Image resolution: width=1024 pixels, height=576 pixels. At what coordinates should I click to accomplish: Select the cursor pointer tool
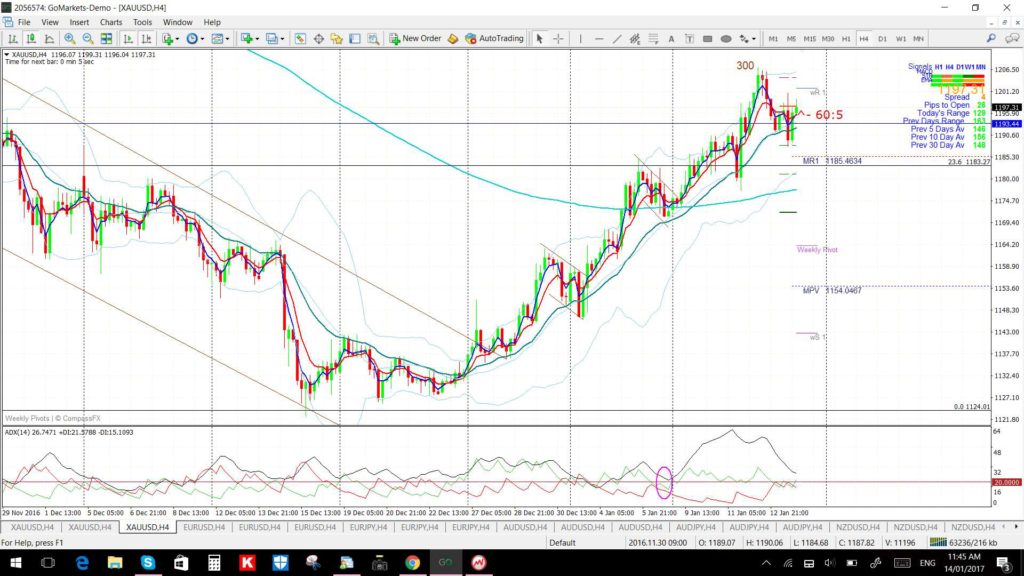[539, 39]
